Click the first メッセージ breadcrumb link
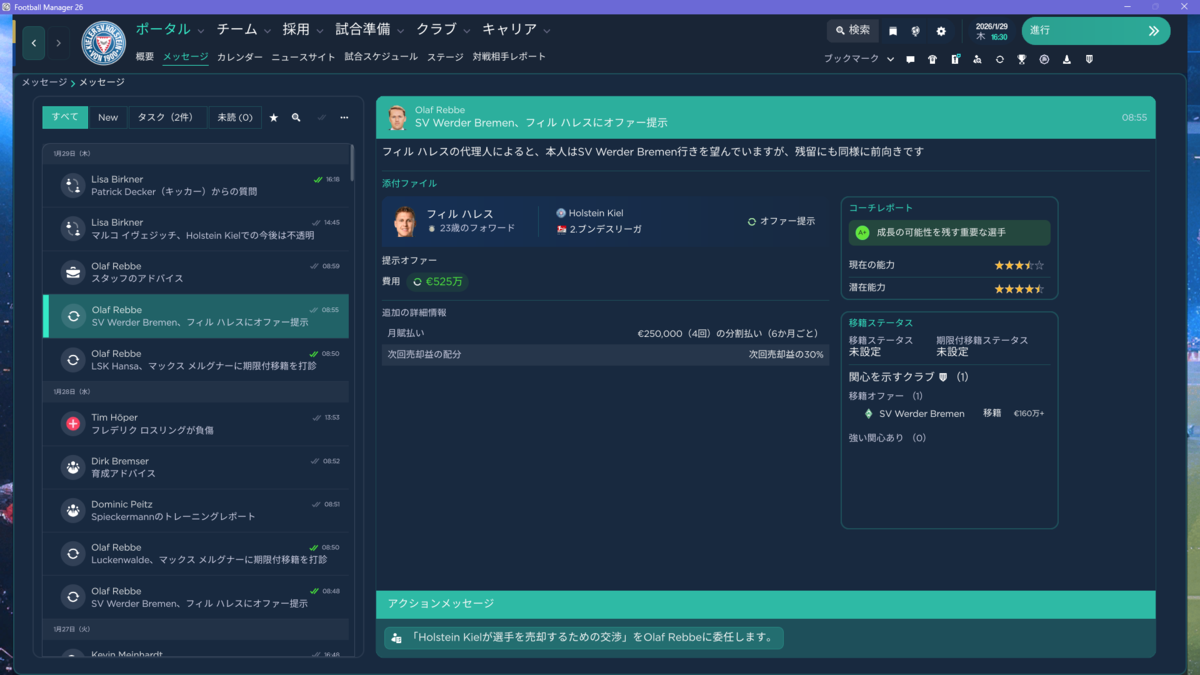This screenshot has height=675, width=1200. click(45, 82)
